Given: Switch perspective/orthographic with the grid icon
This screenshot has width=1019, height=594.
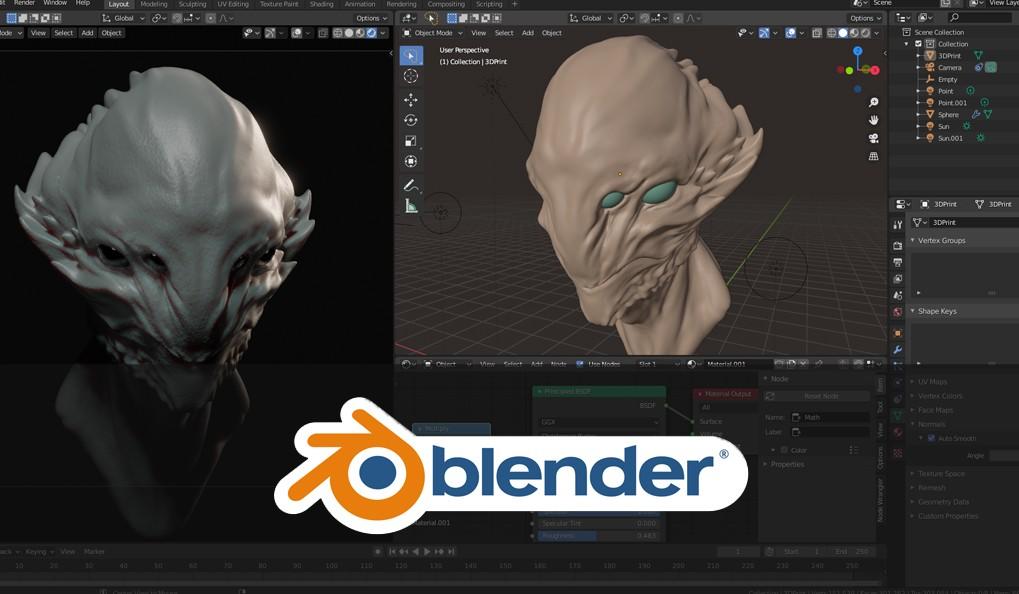Looking at the screenshot, I should coord(873,156).
